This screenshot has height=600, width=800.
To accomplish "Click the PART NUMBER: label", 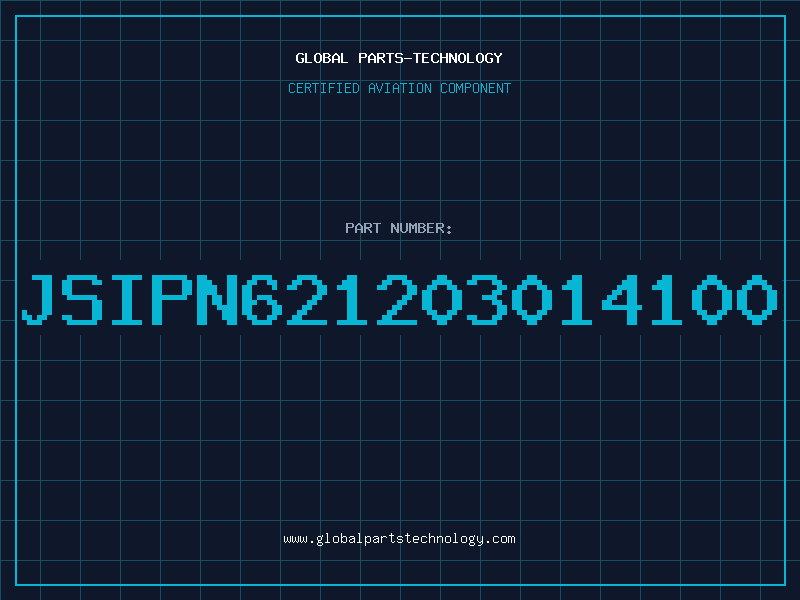I will (399, 228).
